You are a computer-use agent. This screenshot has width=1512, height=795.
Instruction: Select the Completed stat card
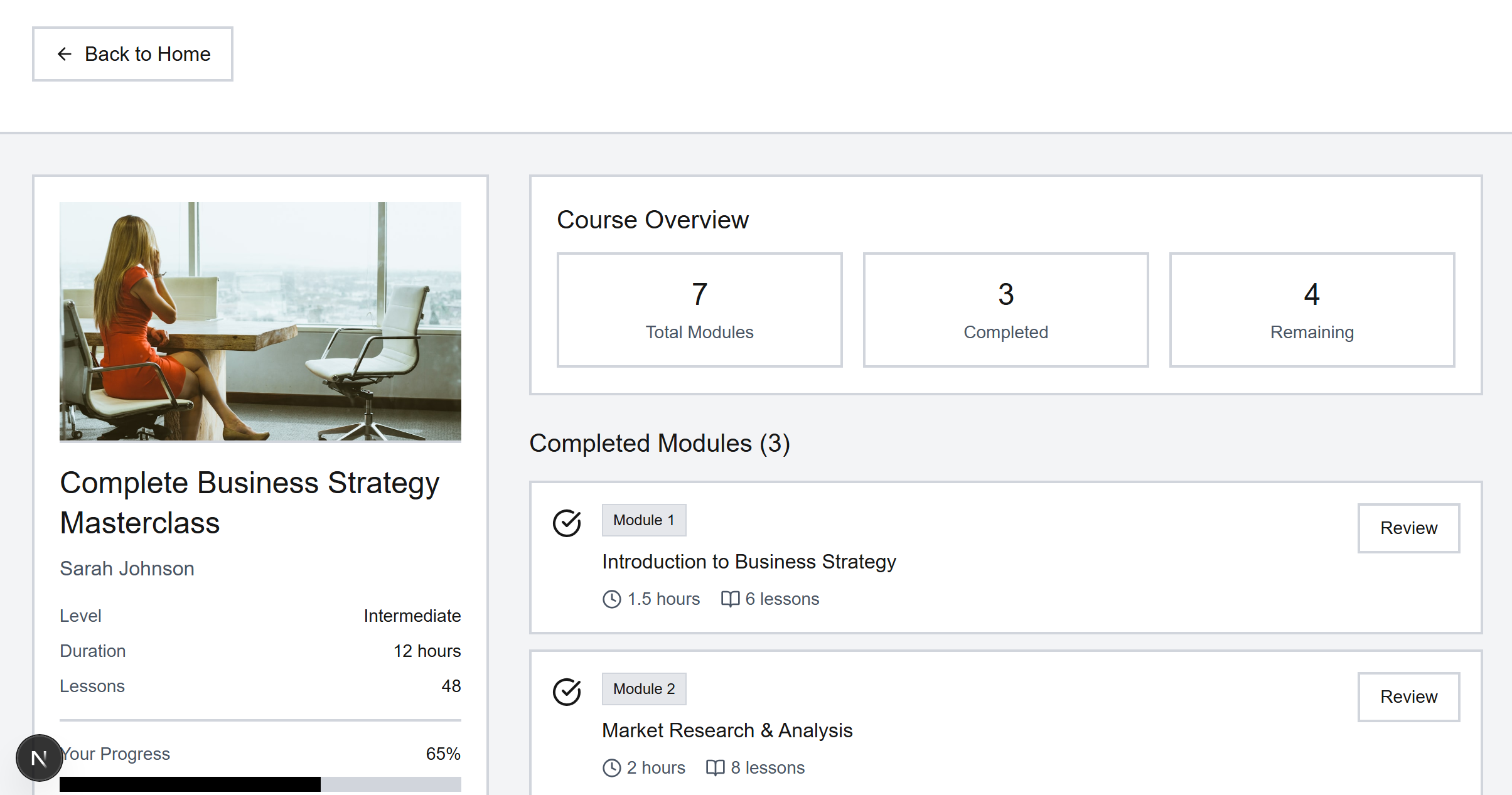click(x=1005, y=310)
